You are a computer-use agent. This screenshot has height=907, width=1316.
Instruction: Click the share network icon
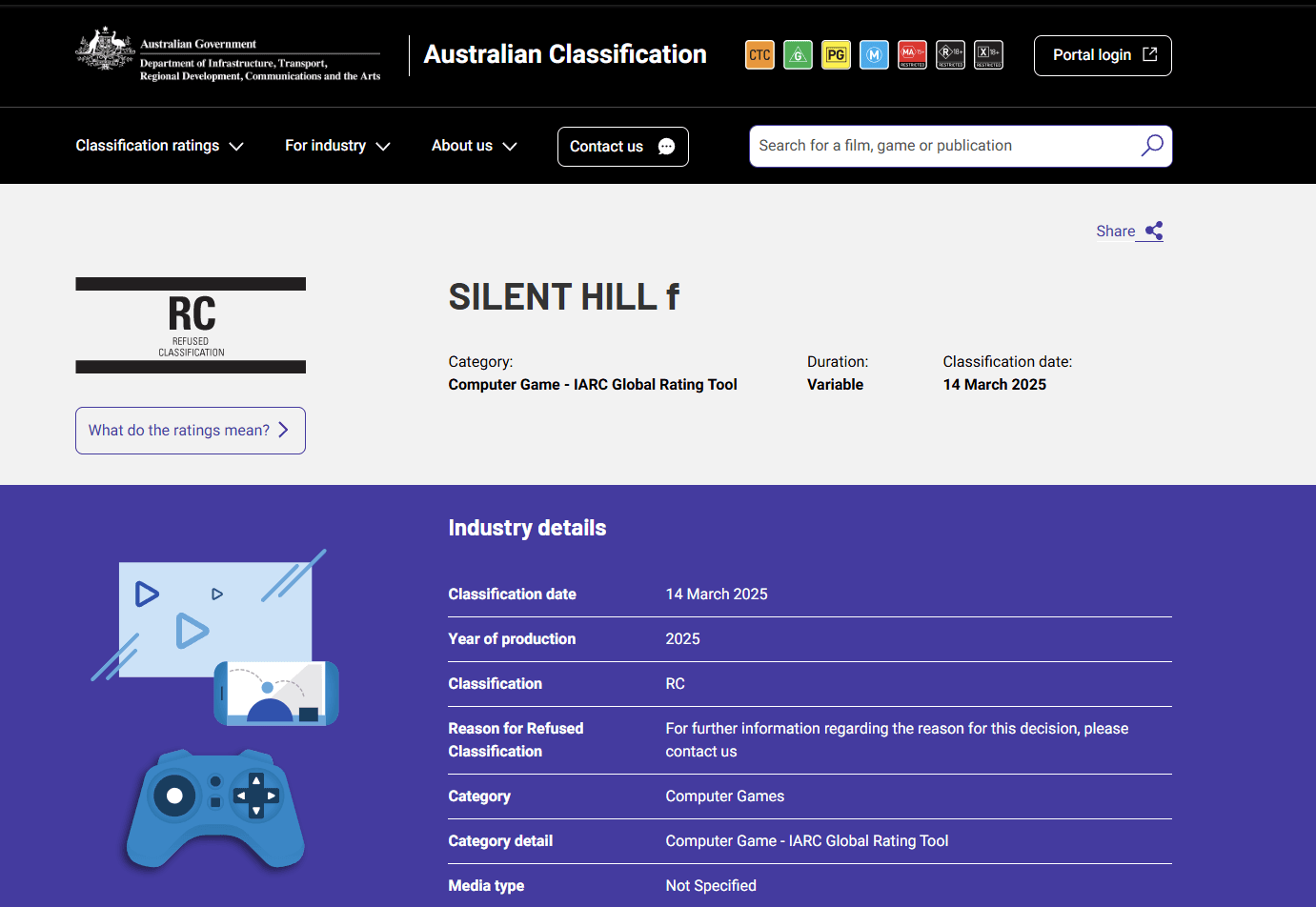(1154, 231)
